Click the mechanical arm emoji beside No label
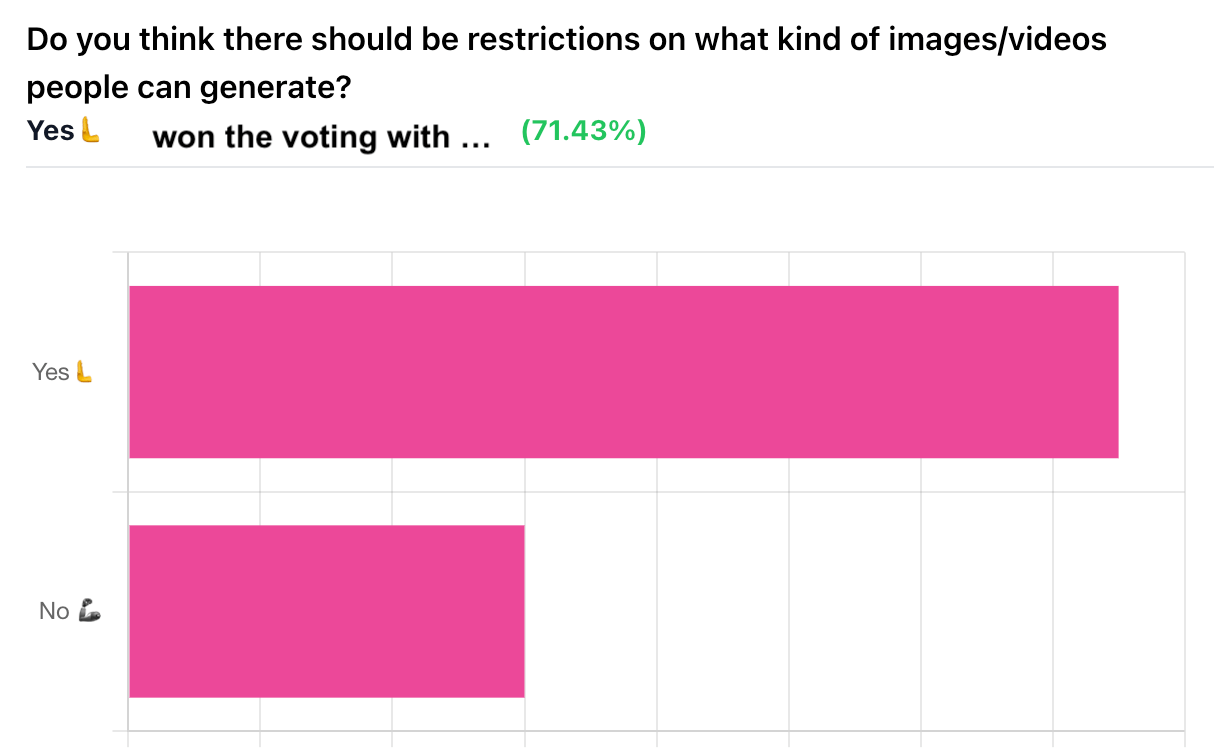 click(88, 610)
